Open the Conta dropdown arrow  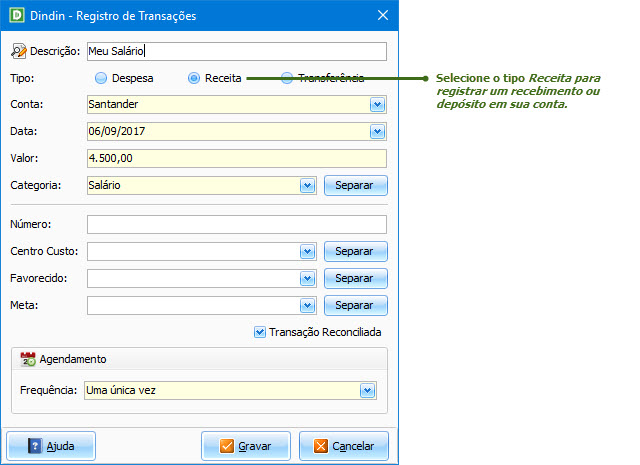[x=377, y=105]
